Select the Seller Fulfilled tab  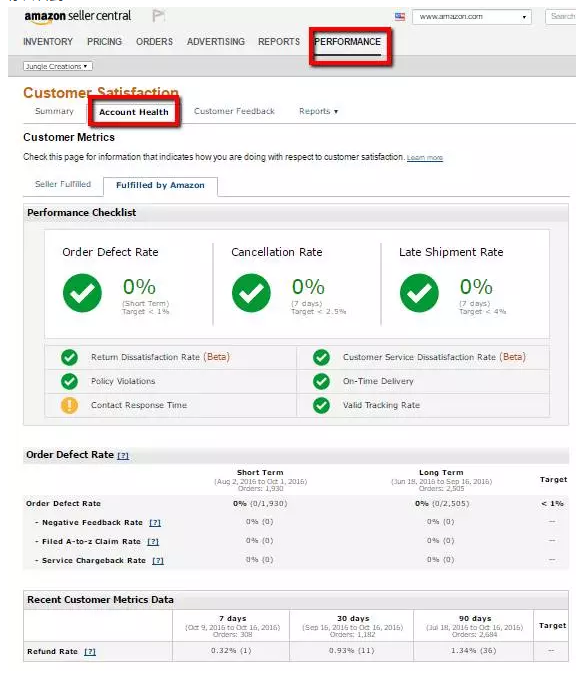(x=63, y=184)
